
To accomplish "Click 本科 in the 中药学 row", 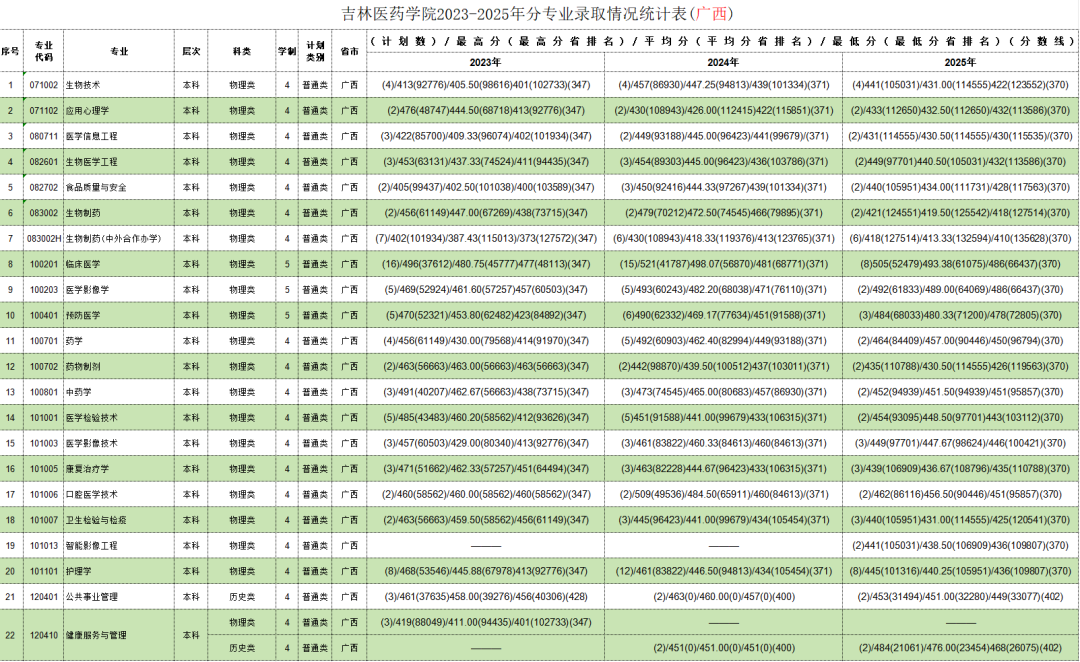I will (x=191, y=392).
